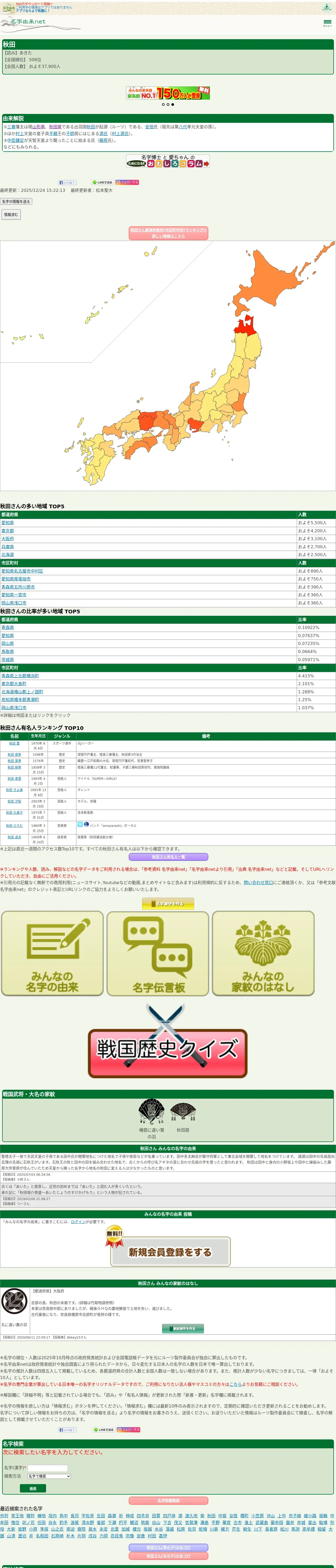Select the last carousel dot under the ad banner
The width and height of the screenshot is (336, 1568).
(x=172, y=105)
